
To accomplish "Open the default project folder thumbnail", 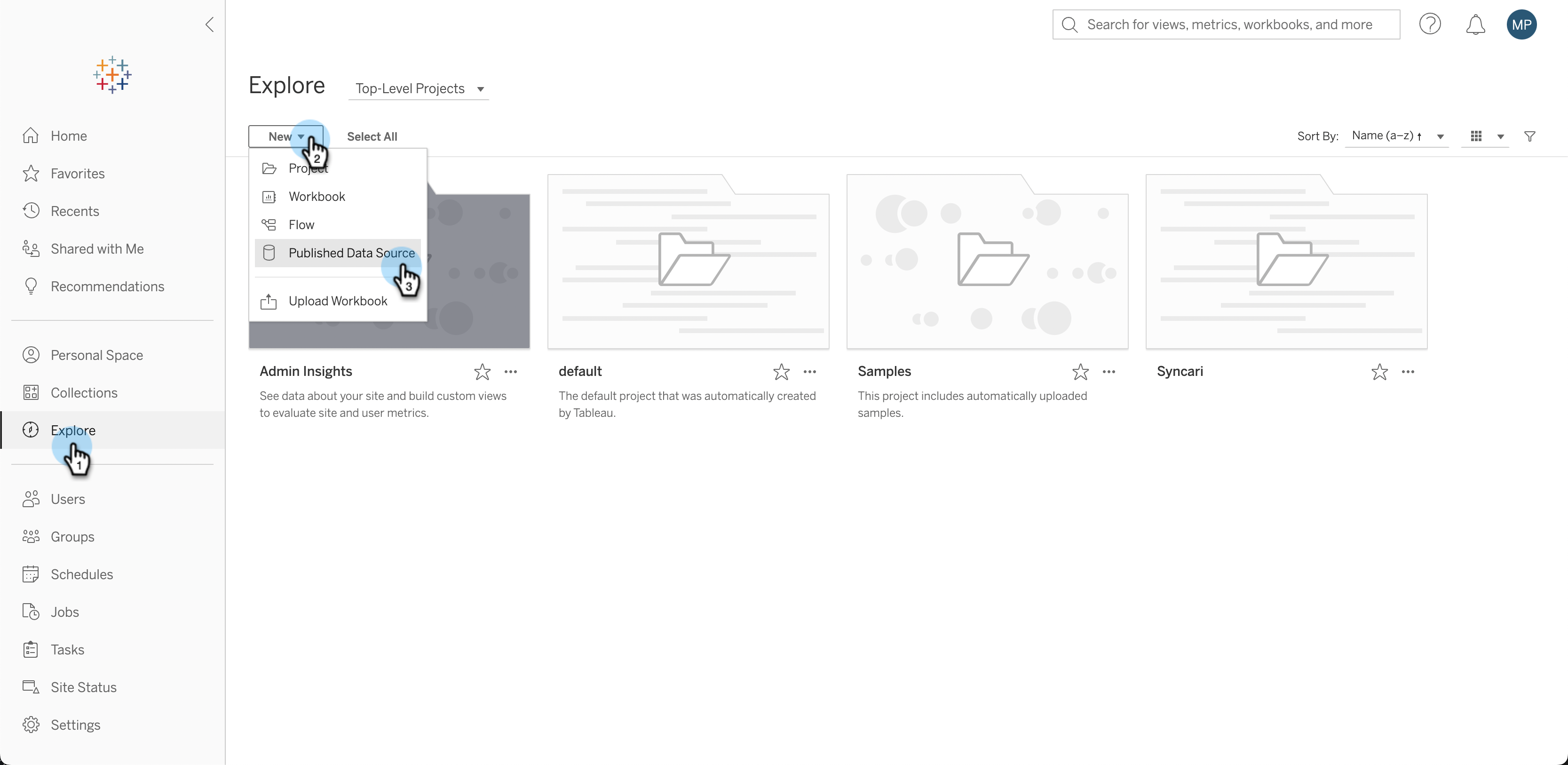I will point(689,262).
